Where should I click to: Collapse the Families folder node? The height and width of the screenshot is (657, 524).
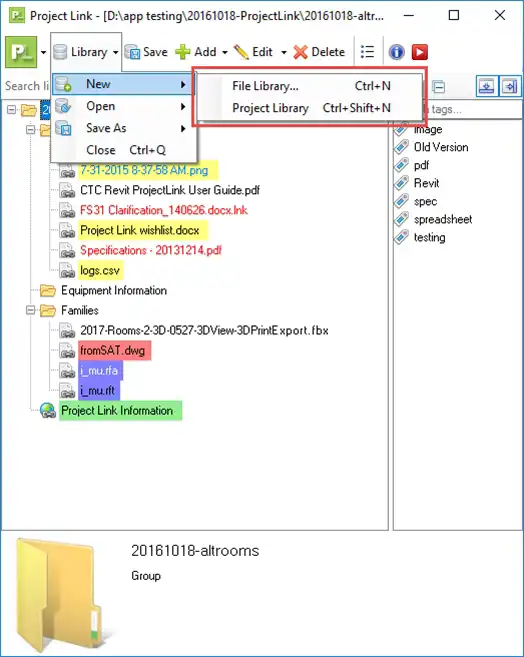(30, 310)
